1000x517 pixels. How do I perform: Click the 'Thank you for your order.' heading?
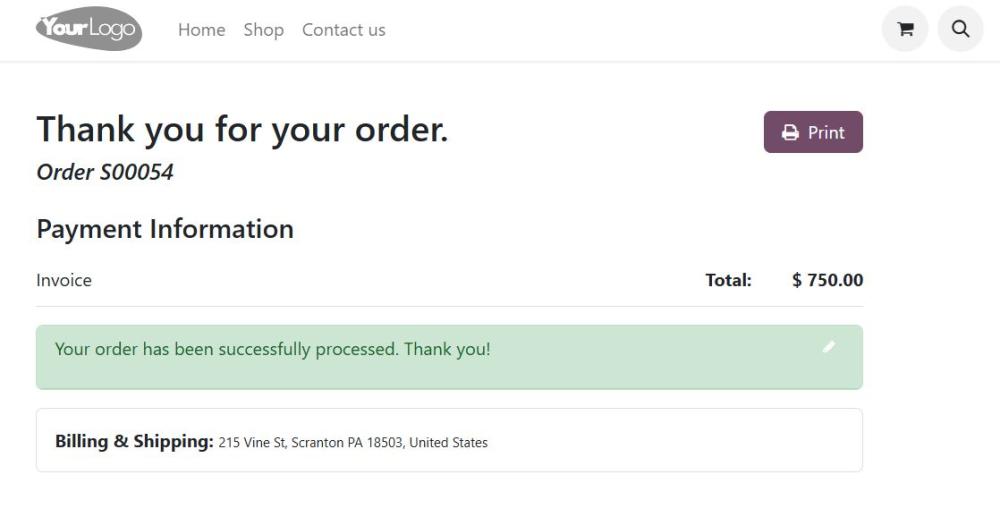242,129
